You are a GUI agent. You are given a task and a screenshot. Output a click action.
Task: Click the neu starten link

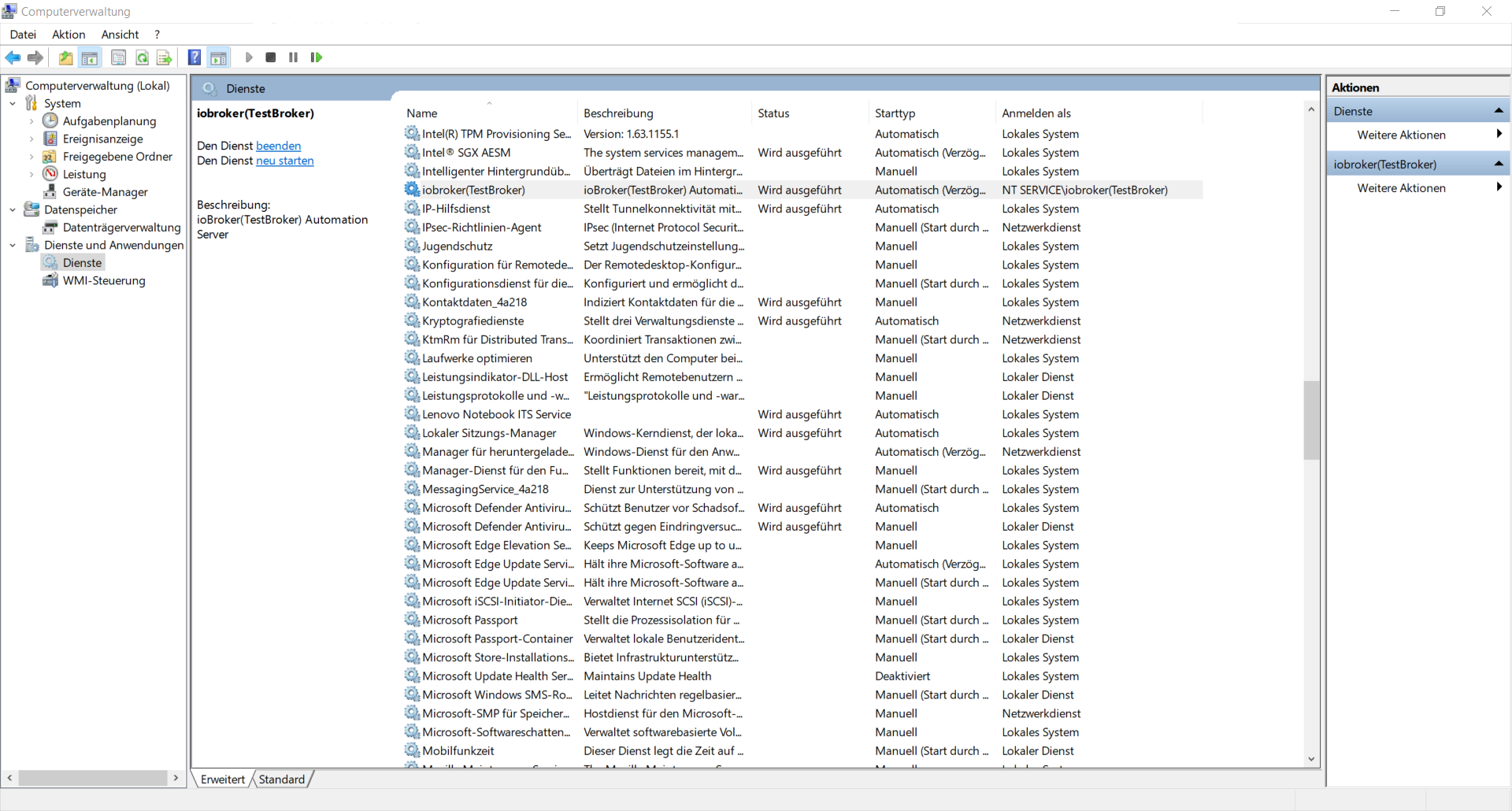pyautogui.click(x=285, y=161)
